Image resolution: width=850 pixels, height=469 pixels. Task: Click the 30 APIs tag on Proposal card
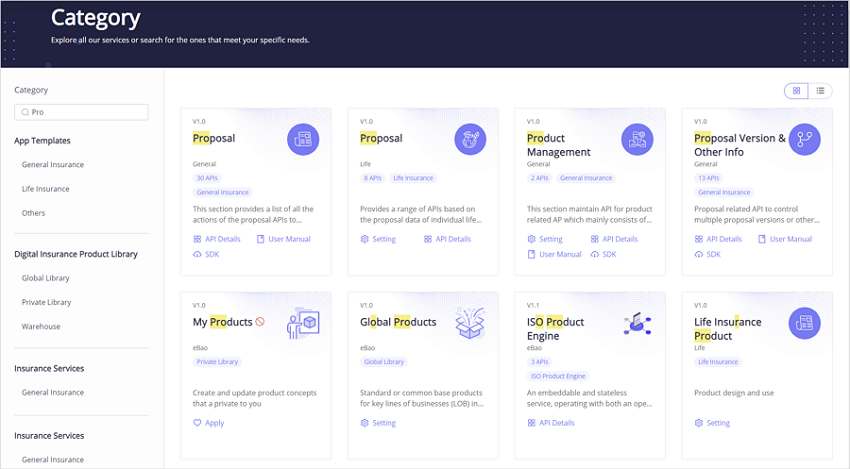coord(207,178)
